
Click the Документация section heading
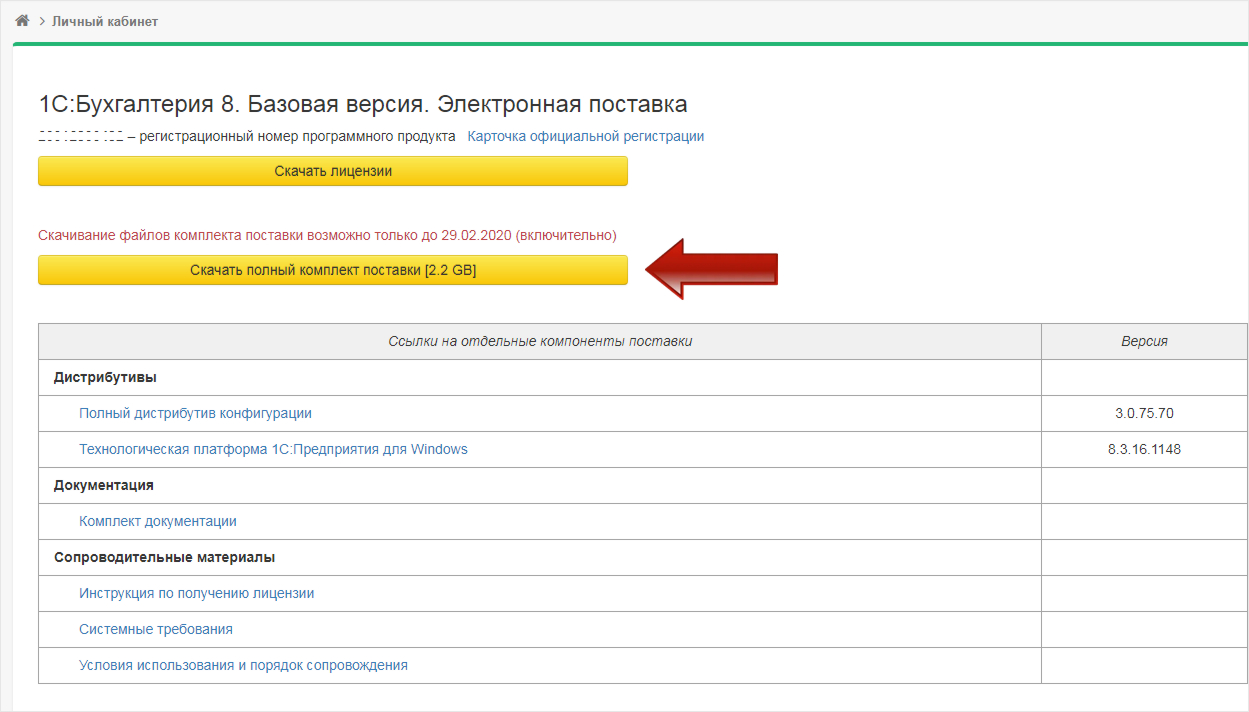[104, 485]
